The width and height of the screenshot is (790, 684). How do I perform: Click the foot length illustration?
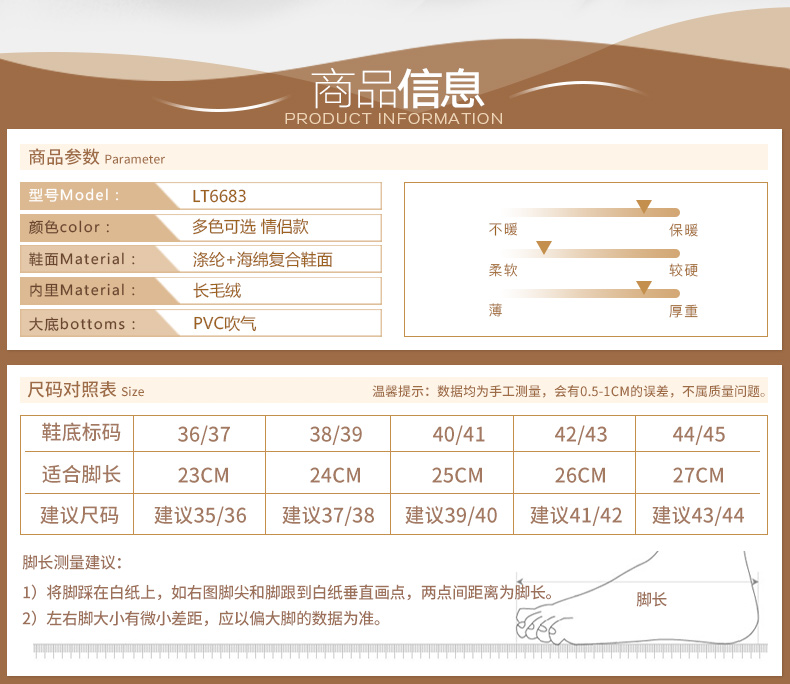tap(637, 598)
